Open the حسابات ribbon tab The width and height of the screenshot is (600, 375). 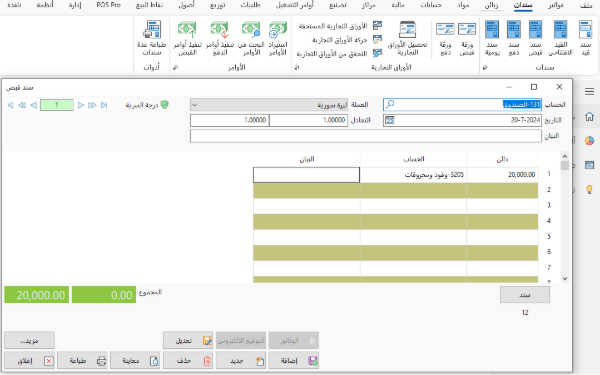click(x=431, y=5)
